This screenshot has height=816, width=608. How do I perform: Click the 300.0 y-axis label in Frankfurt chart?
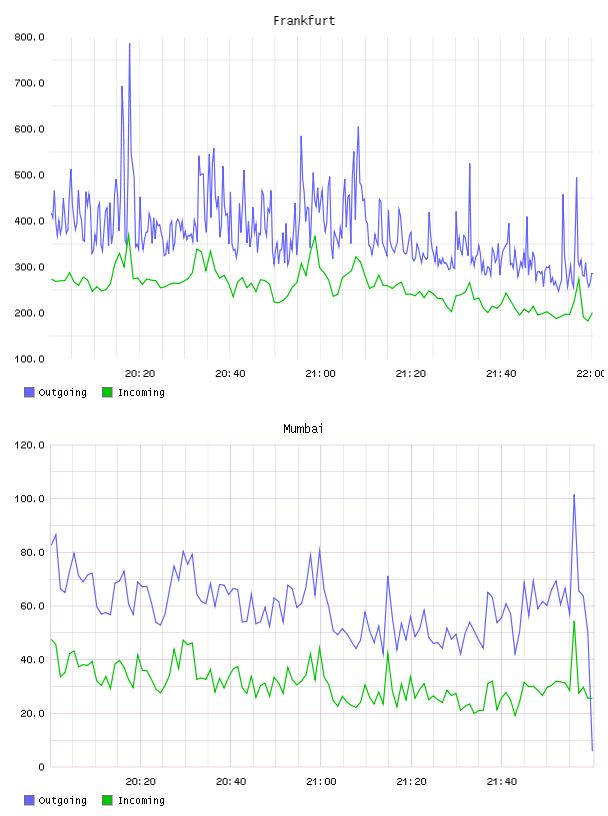(29, 267)
